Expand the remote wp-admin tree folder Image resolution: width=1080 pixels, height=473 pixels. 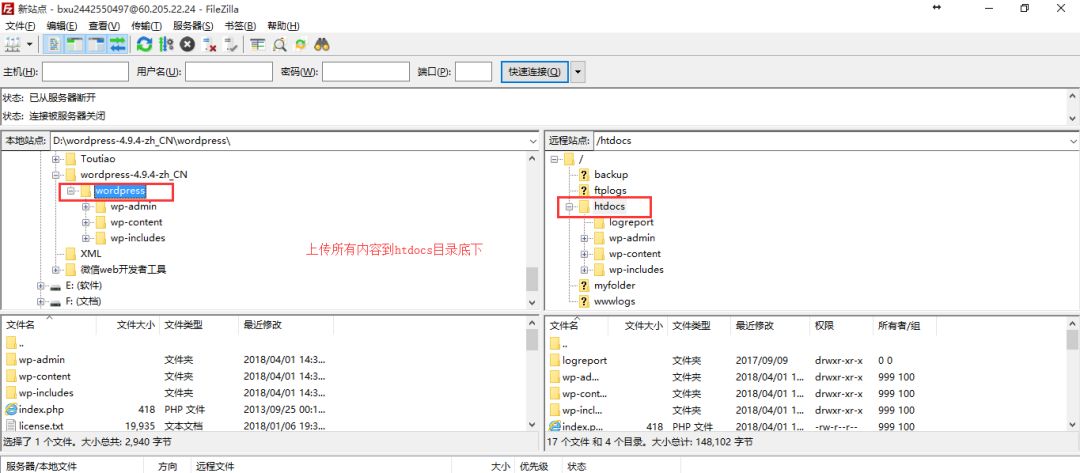[585, 238]
